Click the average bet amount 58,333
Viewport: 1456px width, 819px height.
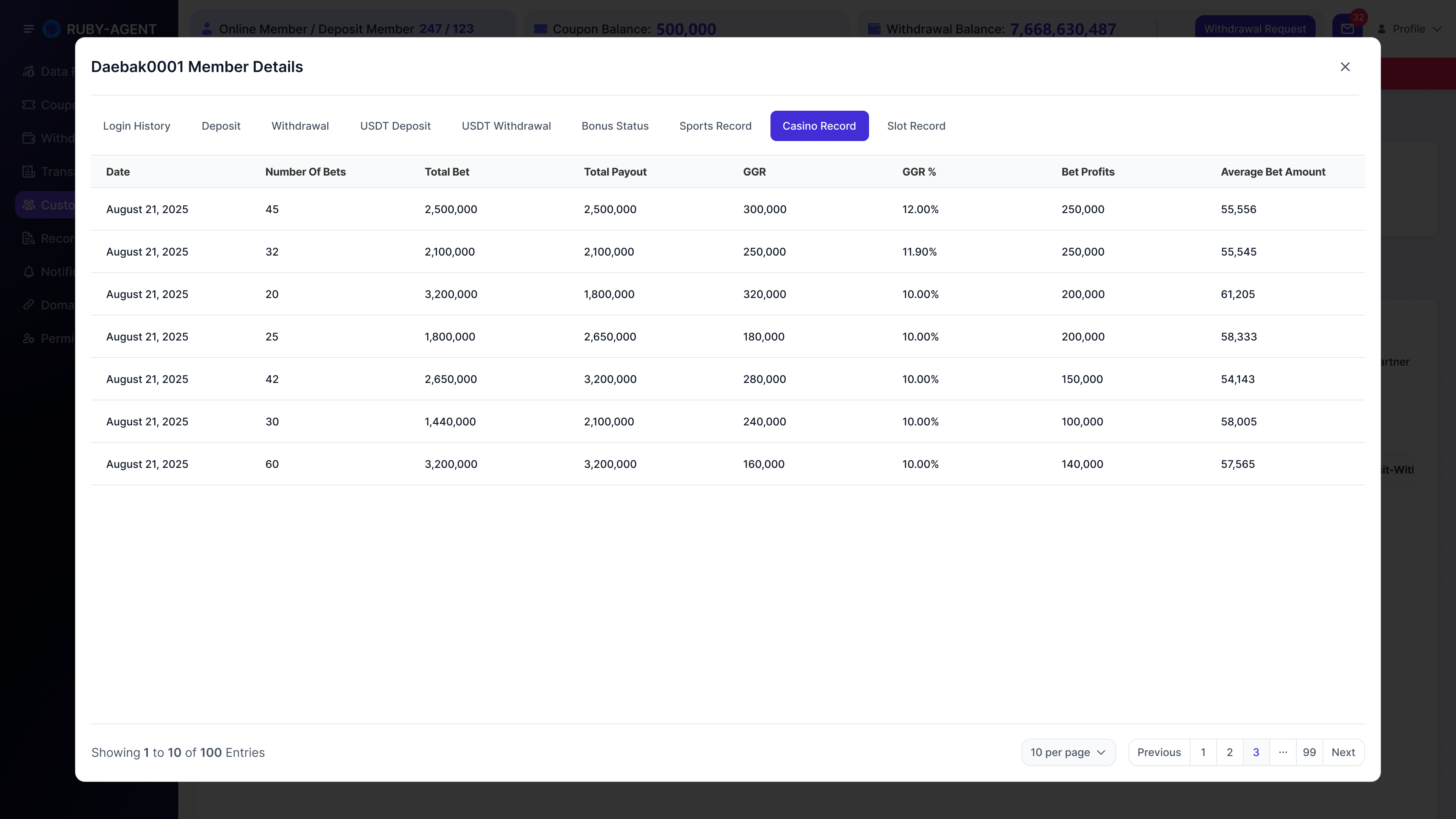(1238, 337)
